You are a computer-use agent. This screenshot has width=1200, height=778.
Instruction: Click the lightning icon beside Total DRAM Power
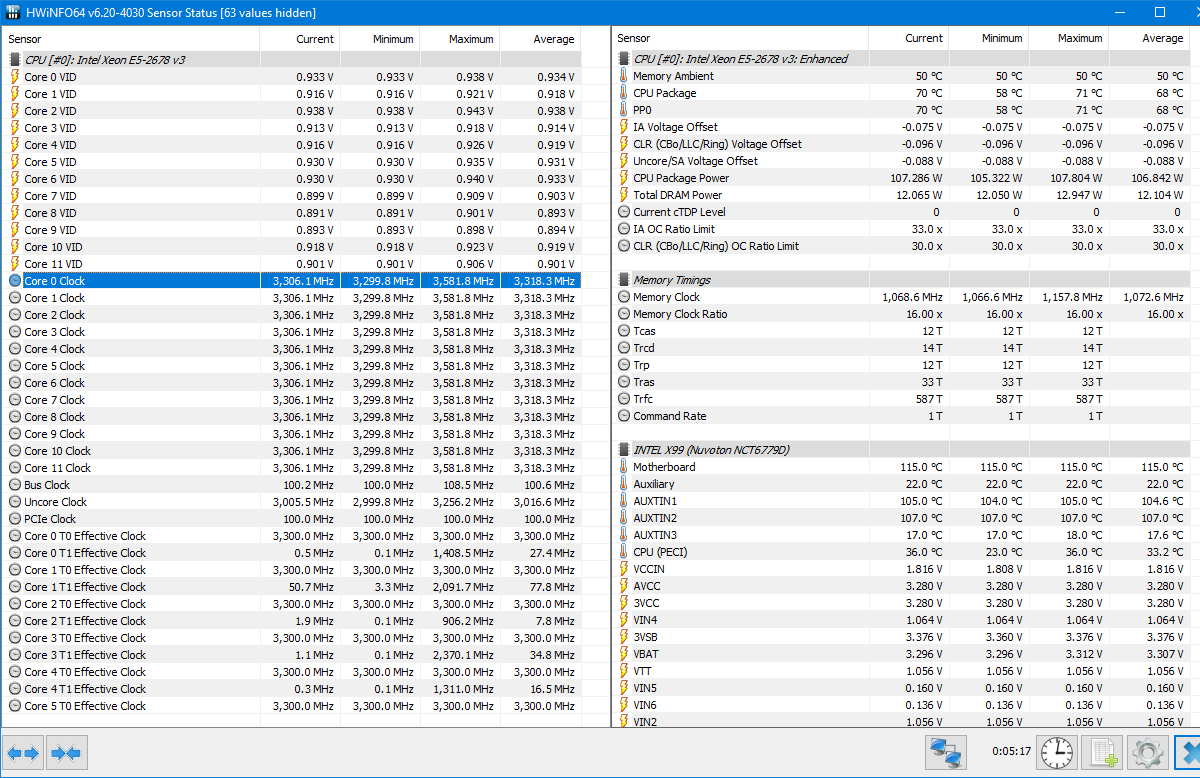click(x=624, y=195)
